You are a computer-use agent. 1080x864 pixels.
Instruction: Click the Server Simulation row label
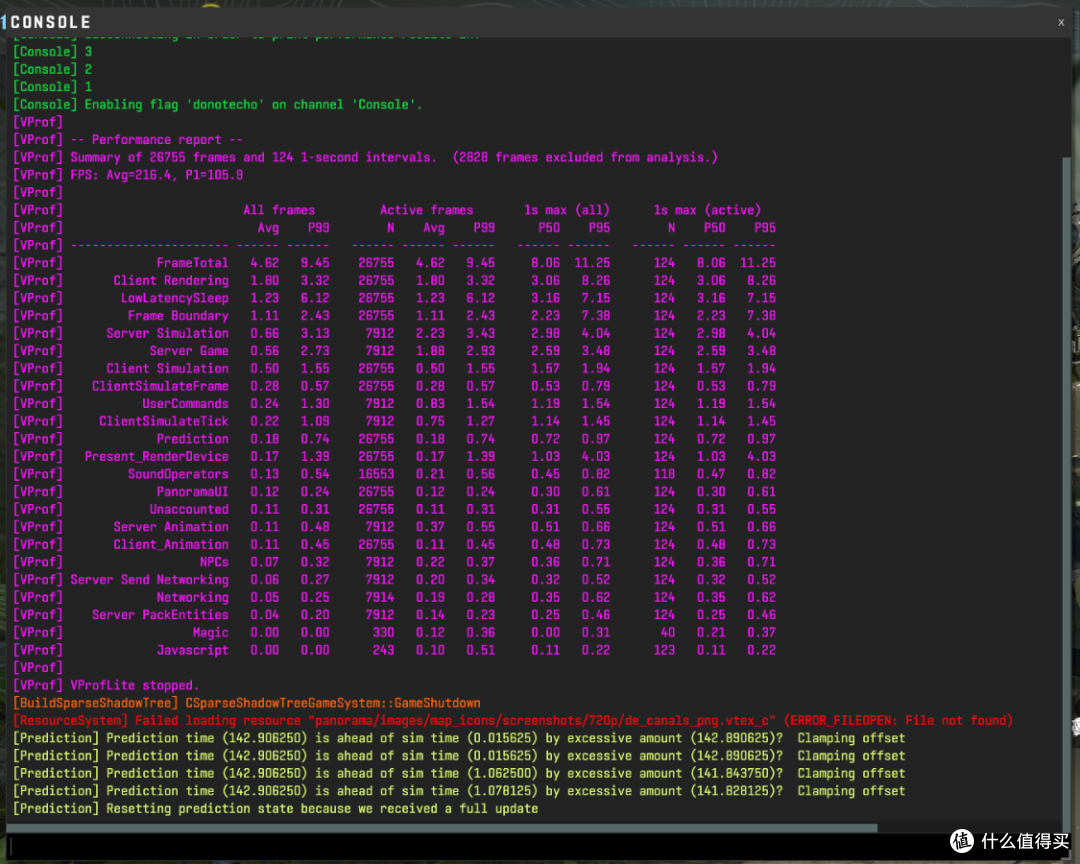coord(167,333)
